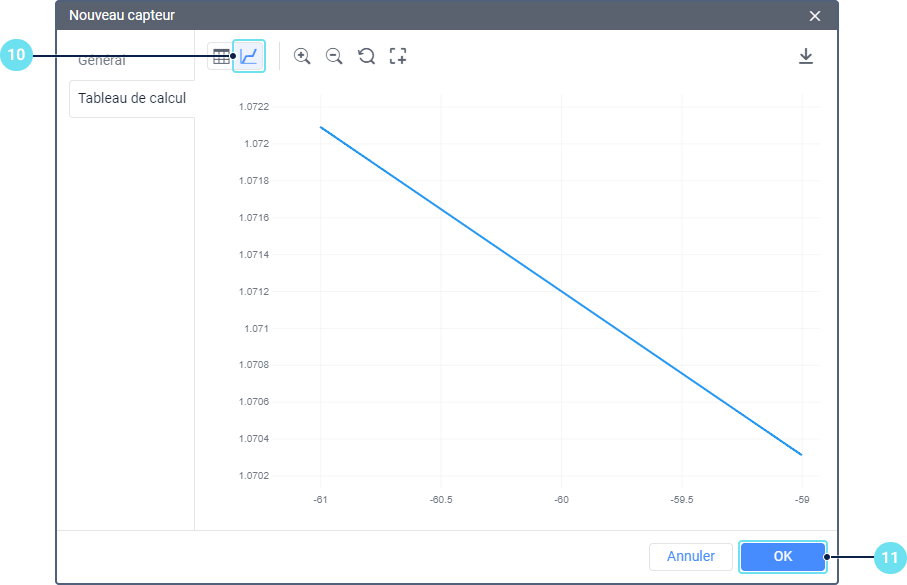907x585 pixels.
Task: Activate the area selection zoom tool
Action: (x=398, y=56)
